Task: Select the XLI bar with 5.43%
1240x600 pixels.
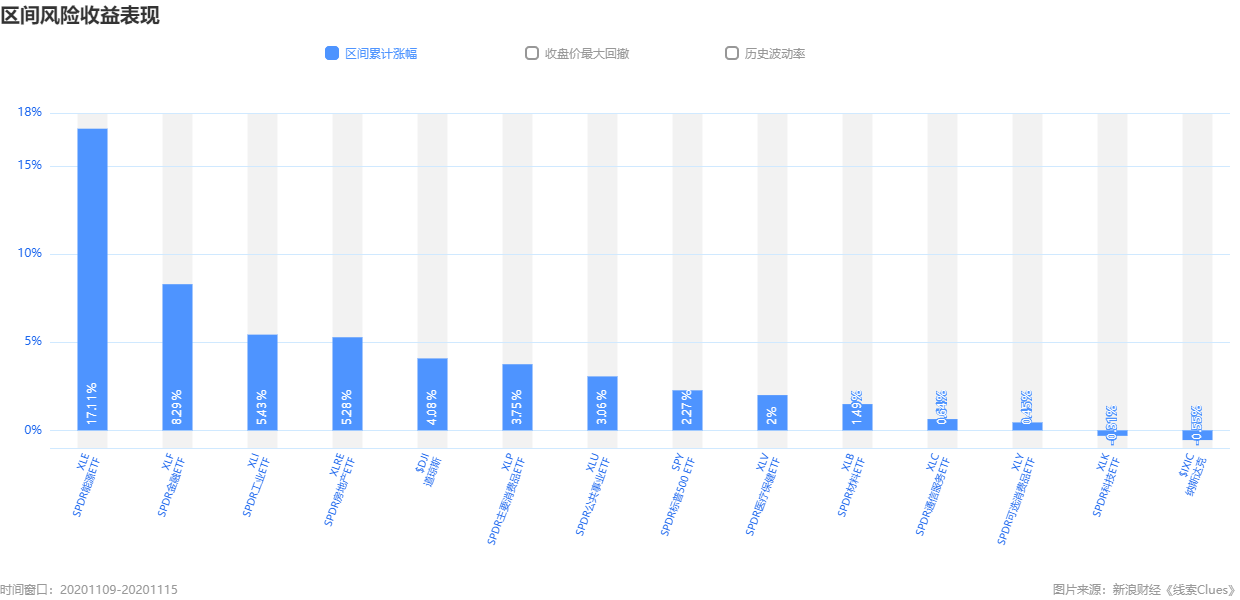Action: [x=262, y=383]
